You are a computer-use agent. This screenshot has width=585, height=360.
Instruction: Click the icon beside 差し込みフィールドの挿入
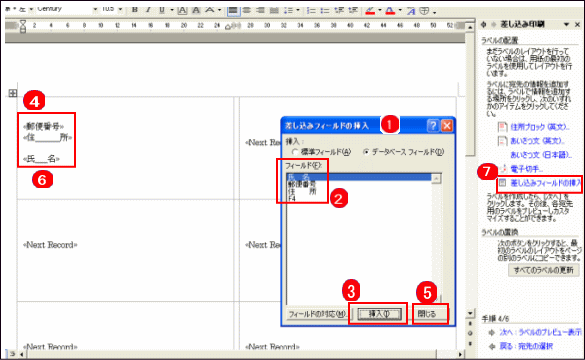[x=503, y=183]
